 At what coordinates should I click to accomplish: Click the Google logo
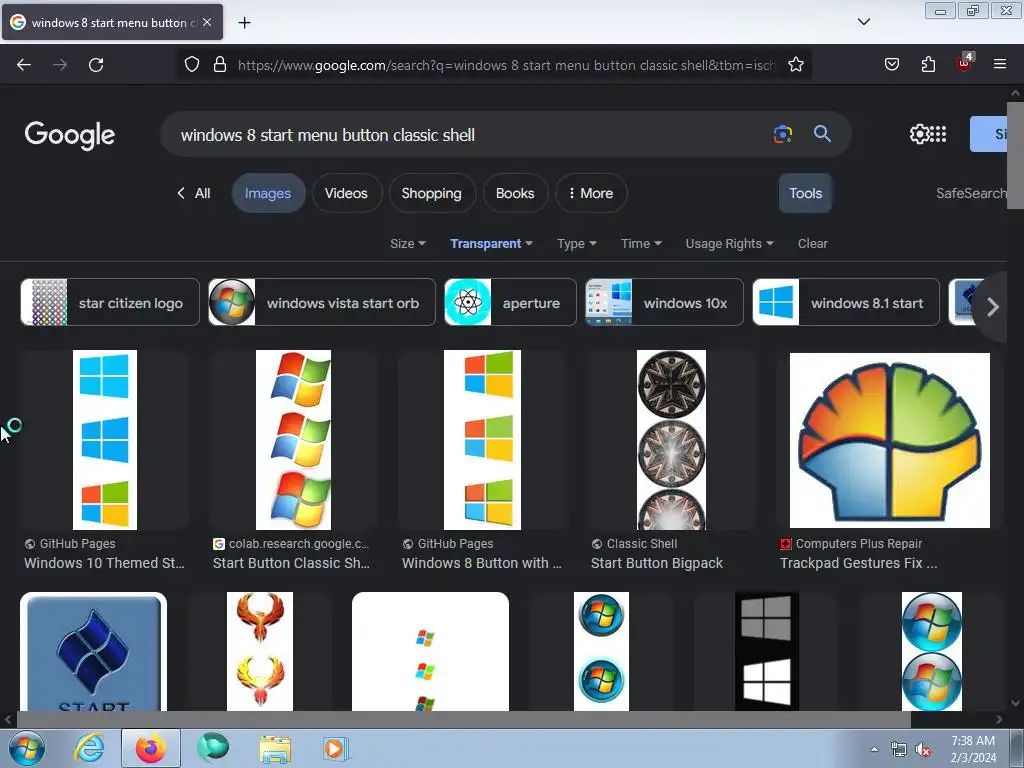(x=70, y=135)
